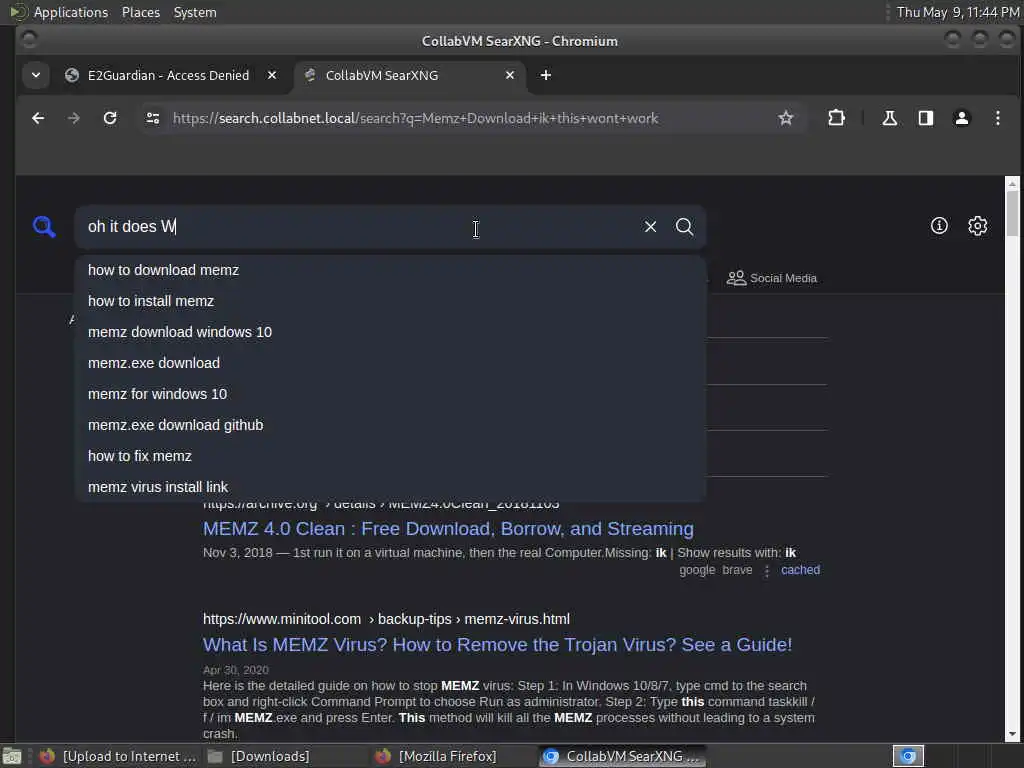
Task: Open Chromium three-dot menu
Action: tap(997, 118)
